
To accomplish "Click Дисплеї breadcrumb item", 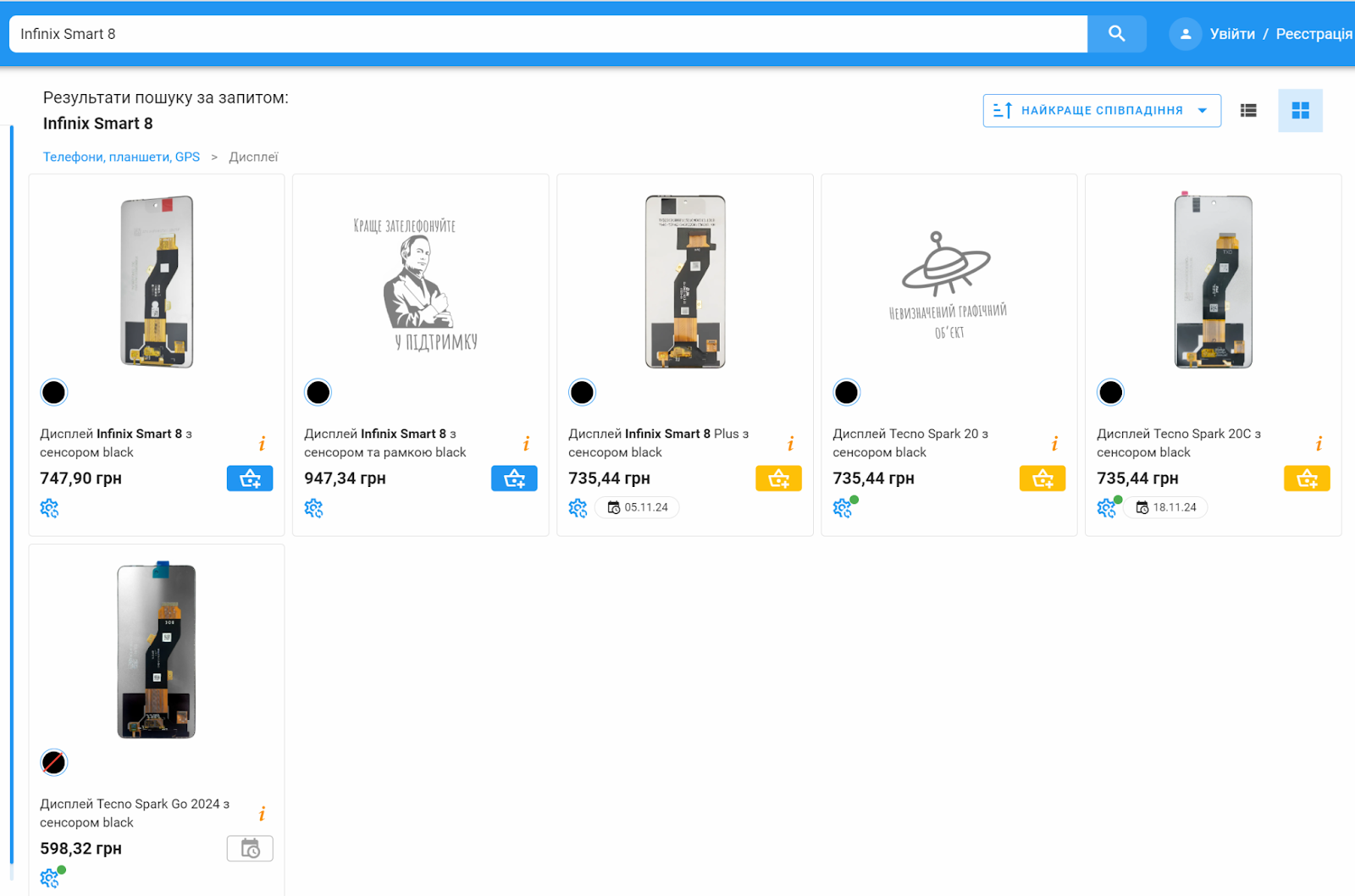I will tap(253, 157).
